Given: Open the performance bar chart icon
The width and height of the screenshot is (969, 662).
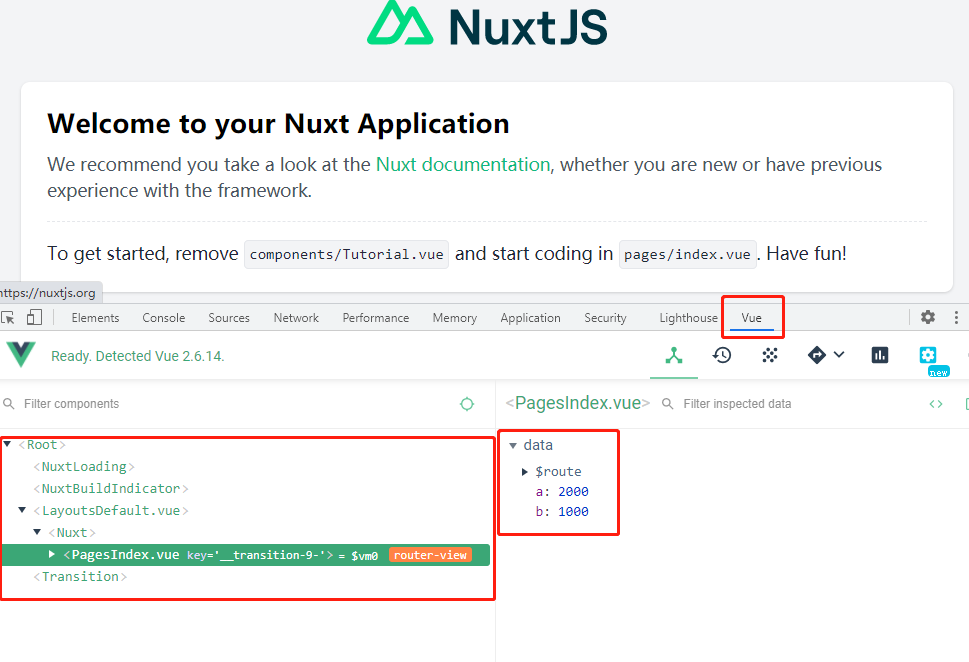Looking at the screenshot, I should 879,355.
